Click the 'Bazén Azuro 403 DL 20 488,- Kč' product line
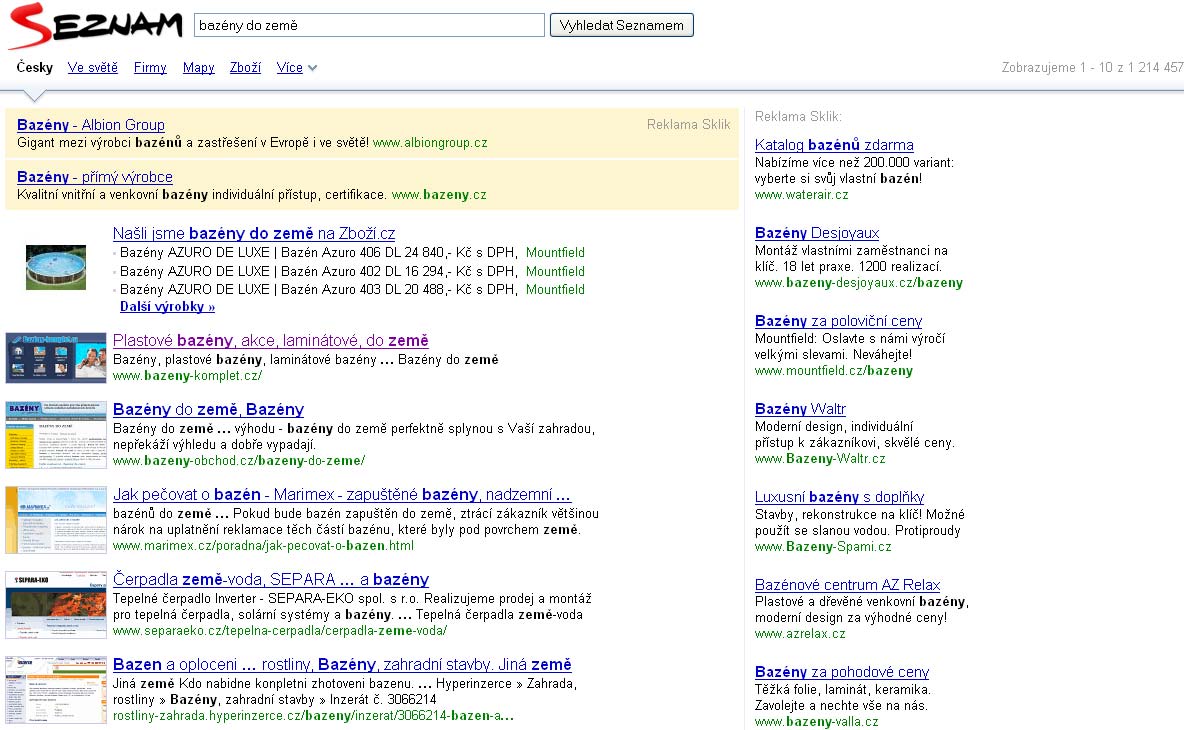The height and width of the screenshot is (730, 1184). tap(317, 289)
